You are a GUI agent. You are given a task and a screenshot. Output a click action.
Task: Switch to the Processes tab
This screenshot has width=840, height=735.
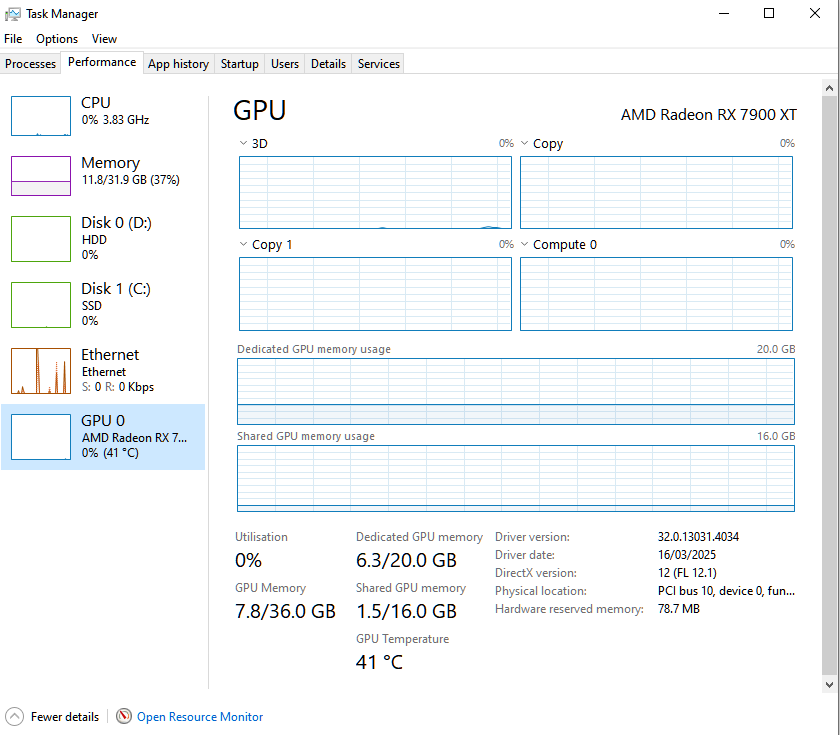click(x=31, y=64)
